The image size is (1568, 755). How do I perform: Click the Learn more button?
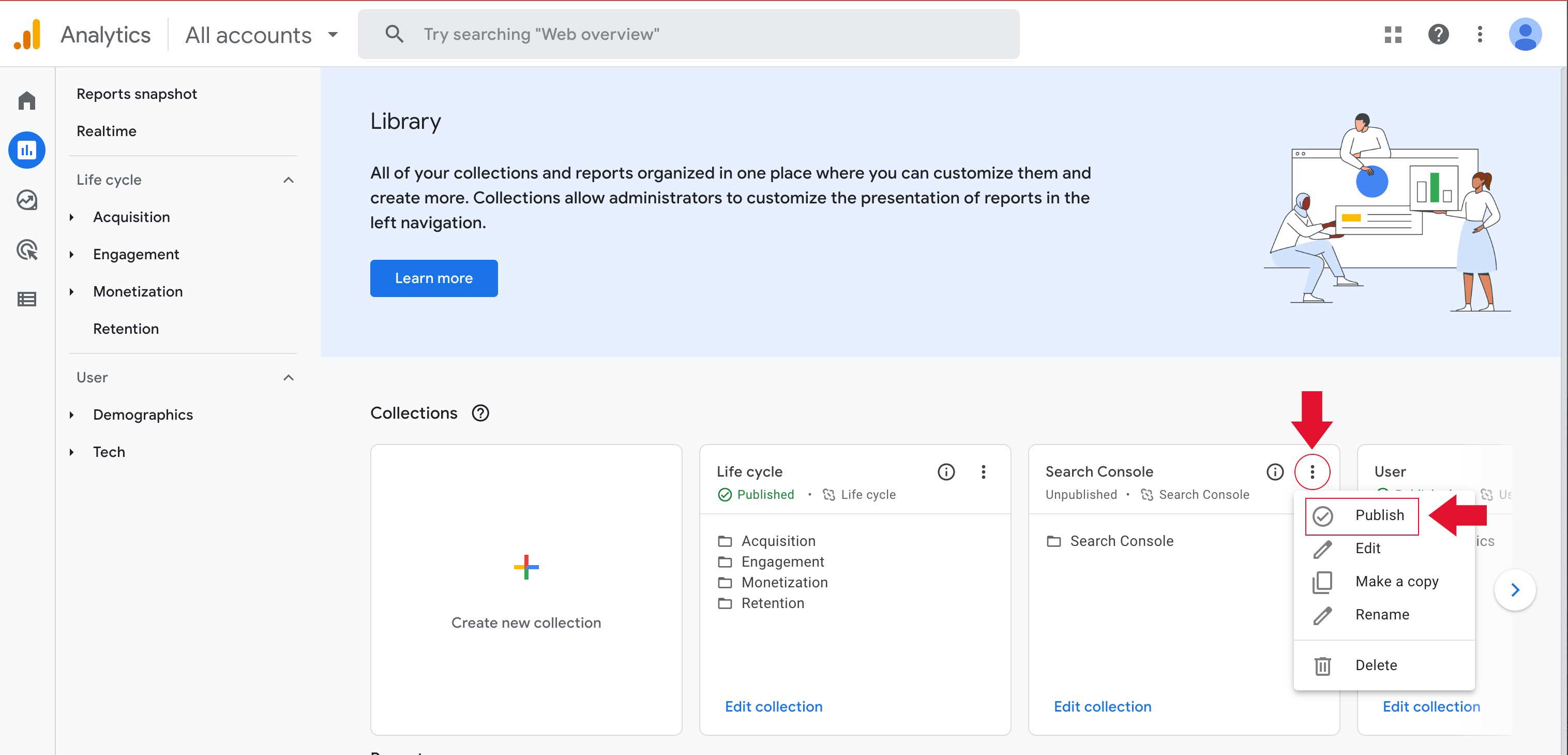point(433,278)
